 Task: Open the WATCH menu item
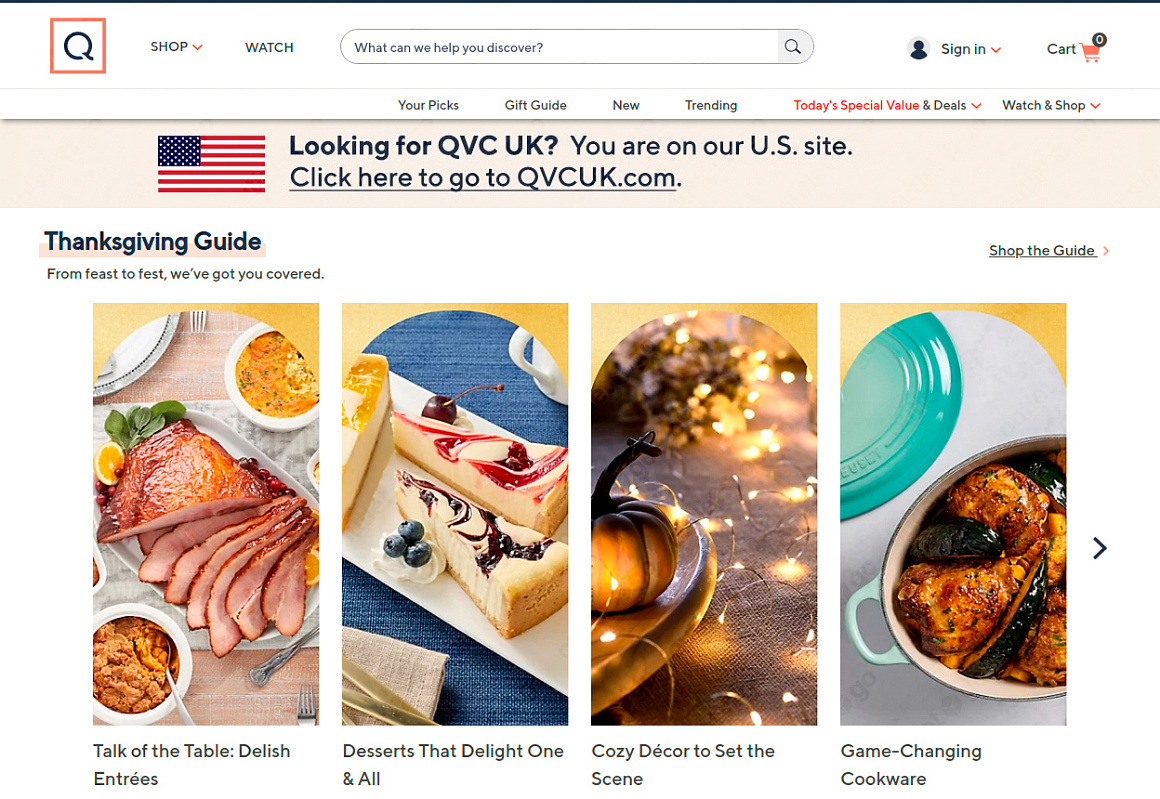pyautogui.click(x=269, y=47)
